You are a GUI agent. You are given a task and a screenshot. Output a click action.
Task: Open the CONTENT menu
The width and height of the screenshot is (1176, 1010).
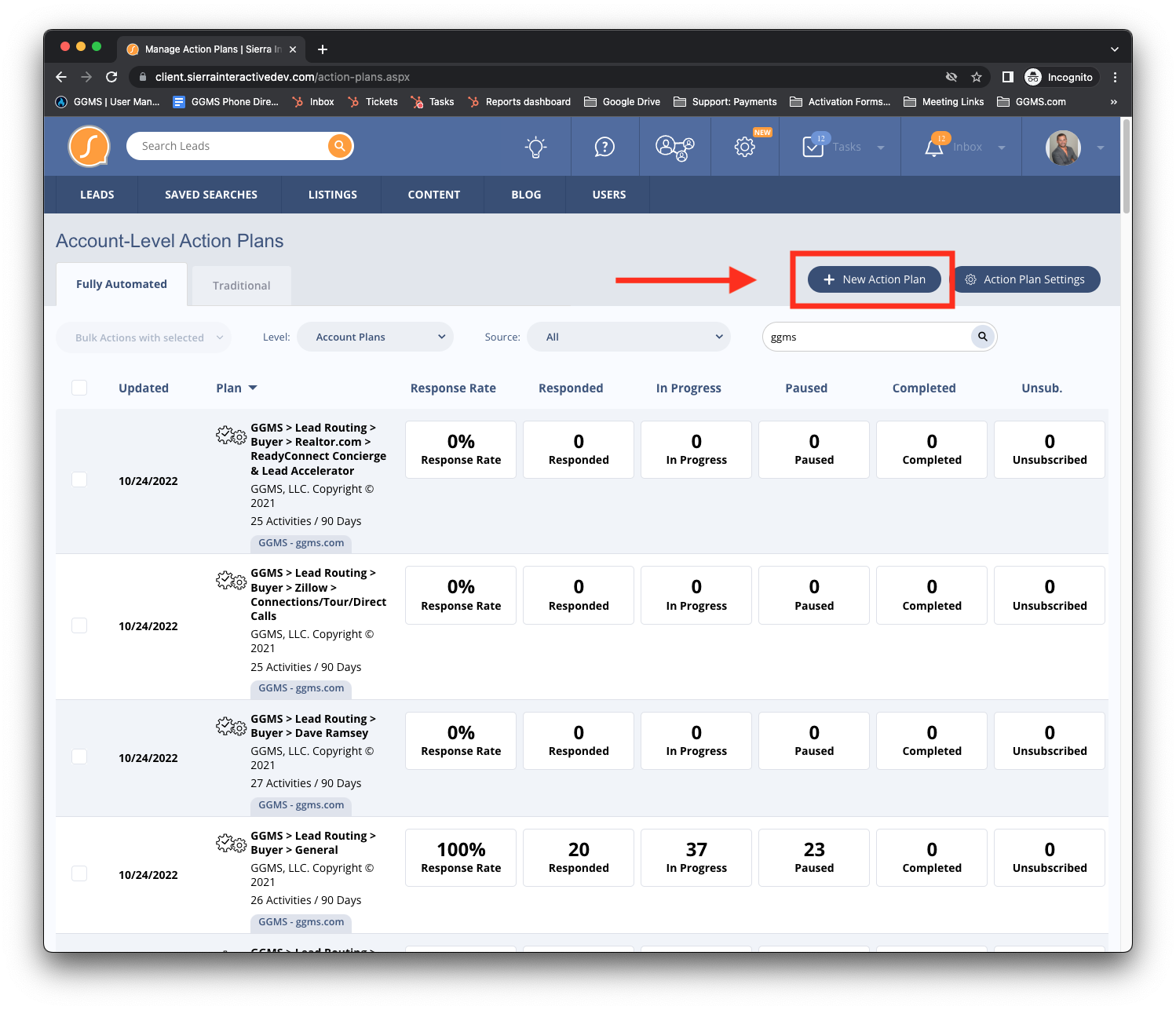434,195
